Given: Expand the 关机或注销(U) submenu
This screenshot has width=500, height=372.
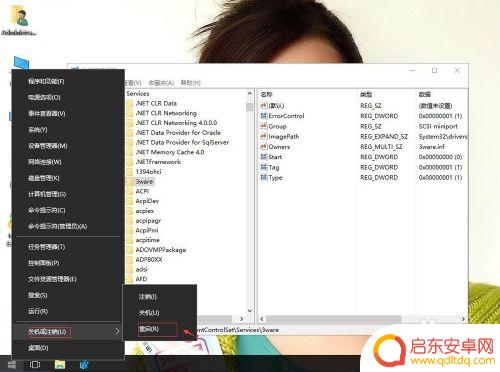Looking at the screenshot, I should [x=68, y=332].
